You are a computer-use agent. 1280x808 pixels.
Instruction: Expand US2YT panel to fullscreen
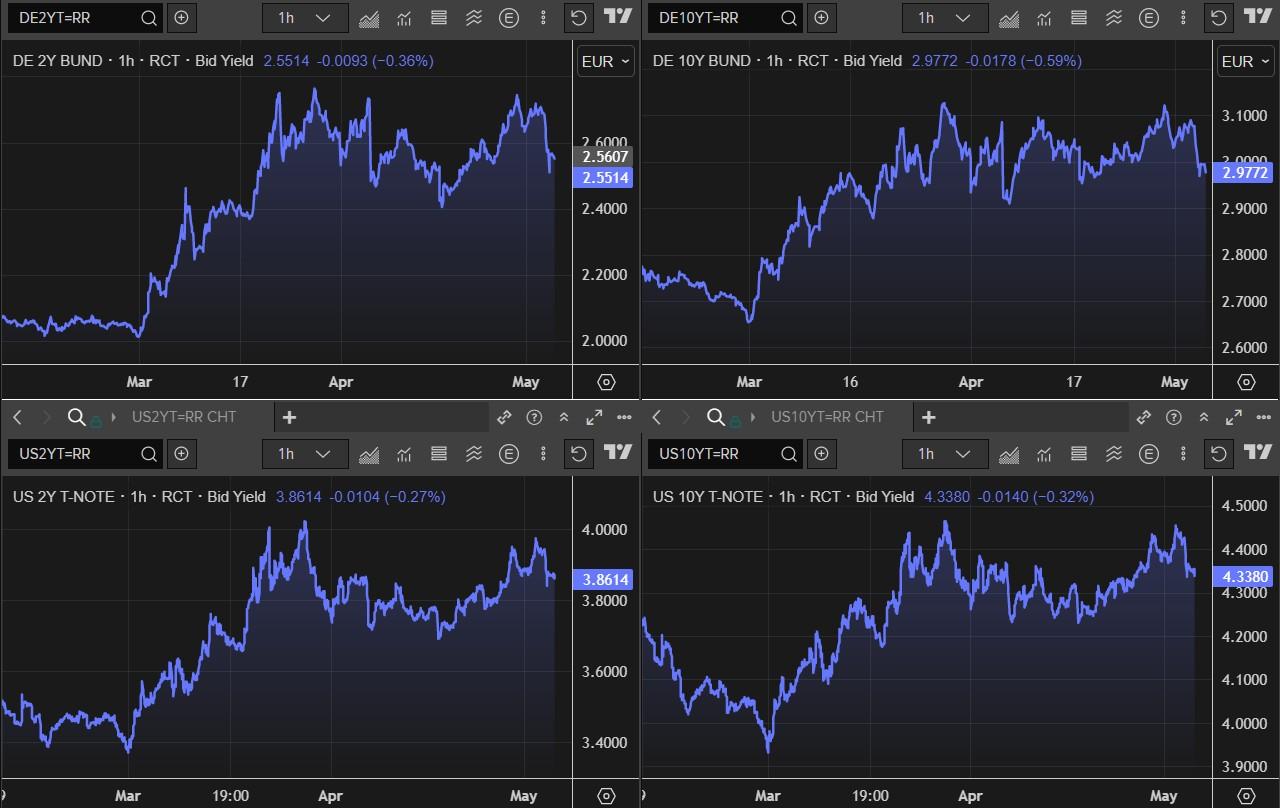pyautogui.click(x=594, y=417)
